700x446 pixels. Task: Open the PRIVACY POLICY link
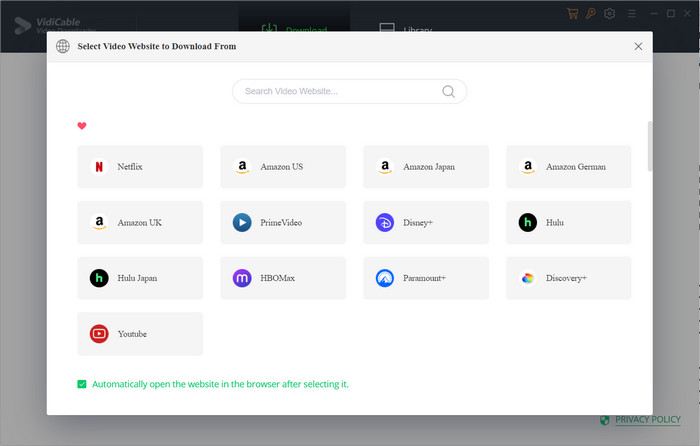[x=648, y=420]
